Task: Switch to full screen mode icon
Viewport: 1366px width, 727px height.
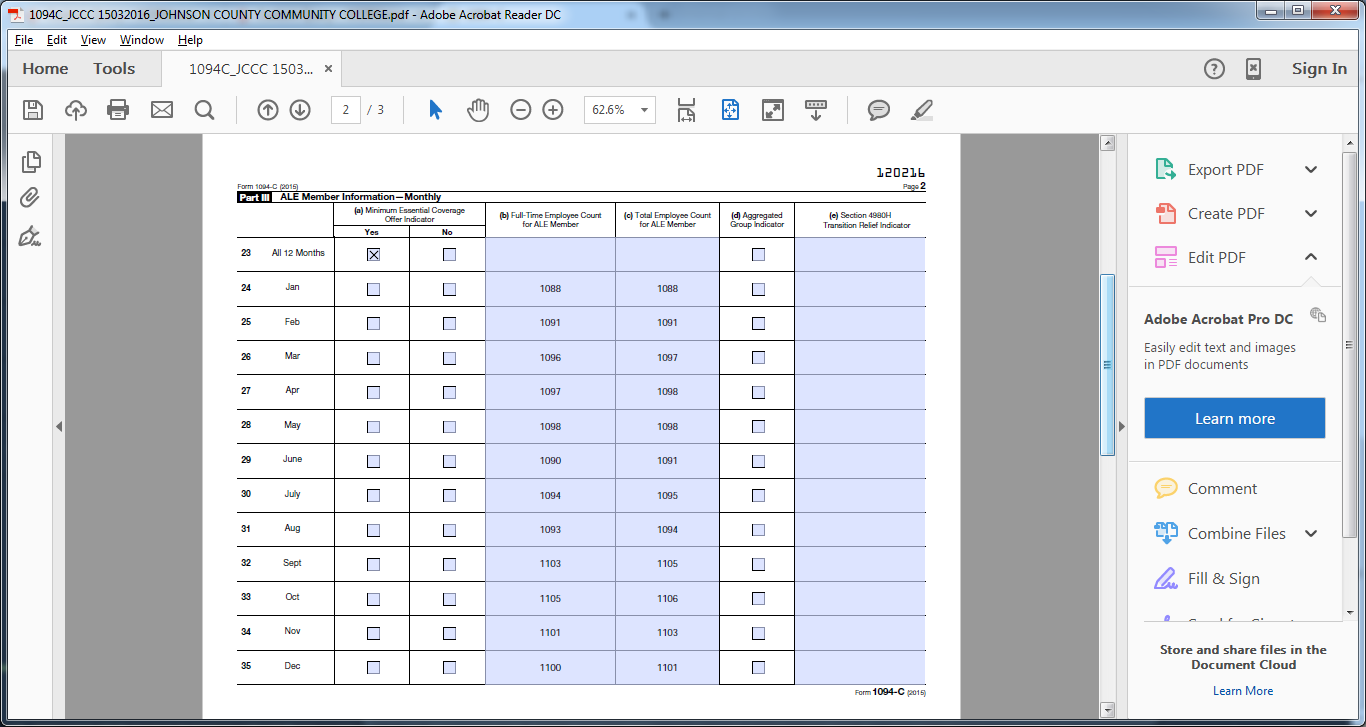Action: pos(772,110)
